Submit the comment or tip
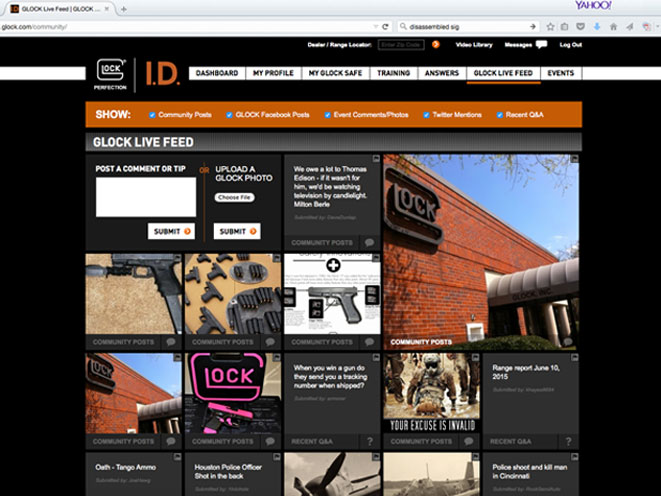This screenshot has width=661, height=496. (x=171, y=231)
